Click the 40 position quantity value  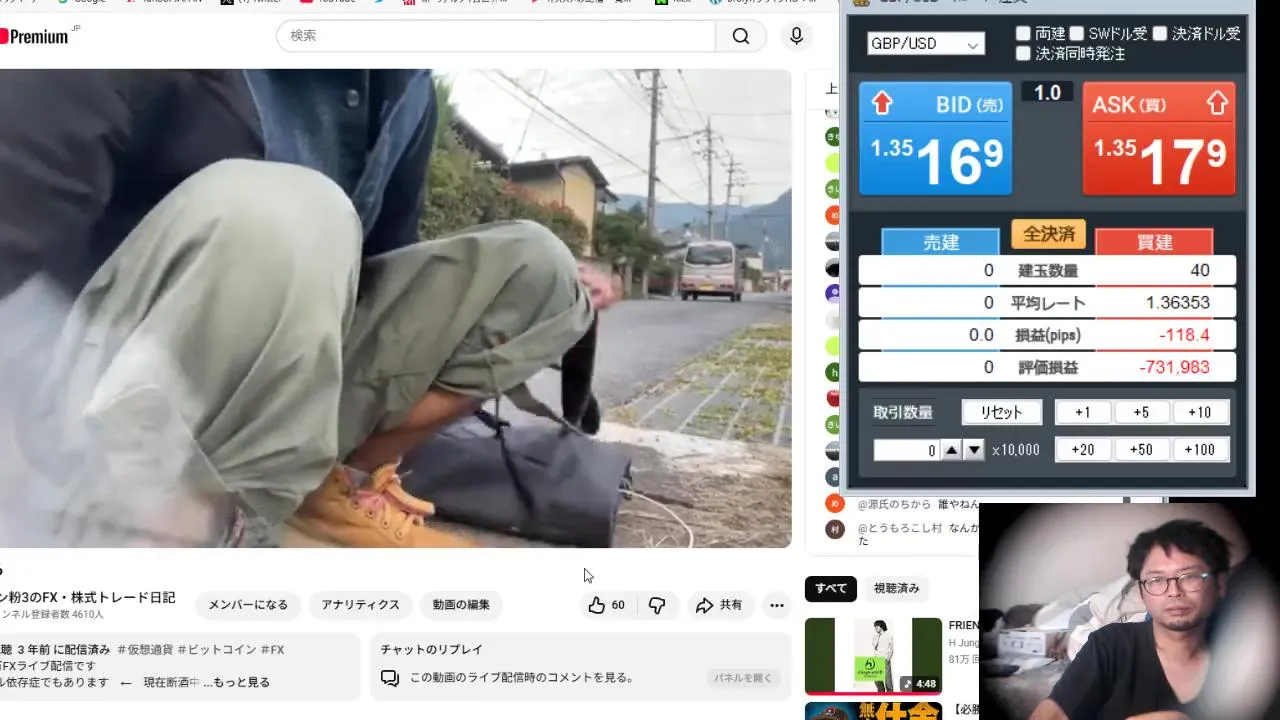1200,271
